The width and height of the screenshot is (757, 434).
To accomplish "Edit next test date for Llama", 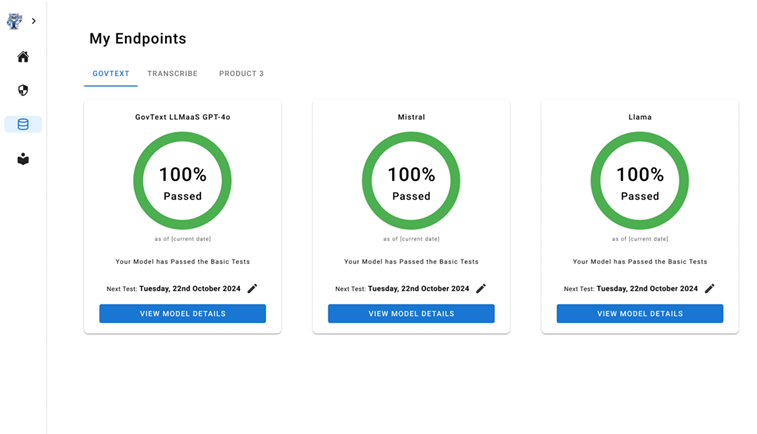I will click(x=710, y=289).
